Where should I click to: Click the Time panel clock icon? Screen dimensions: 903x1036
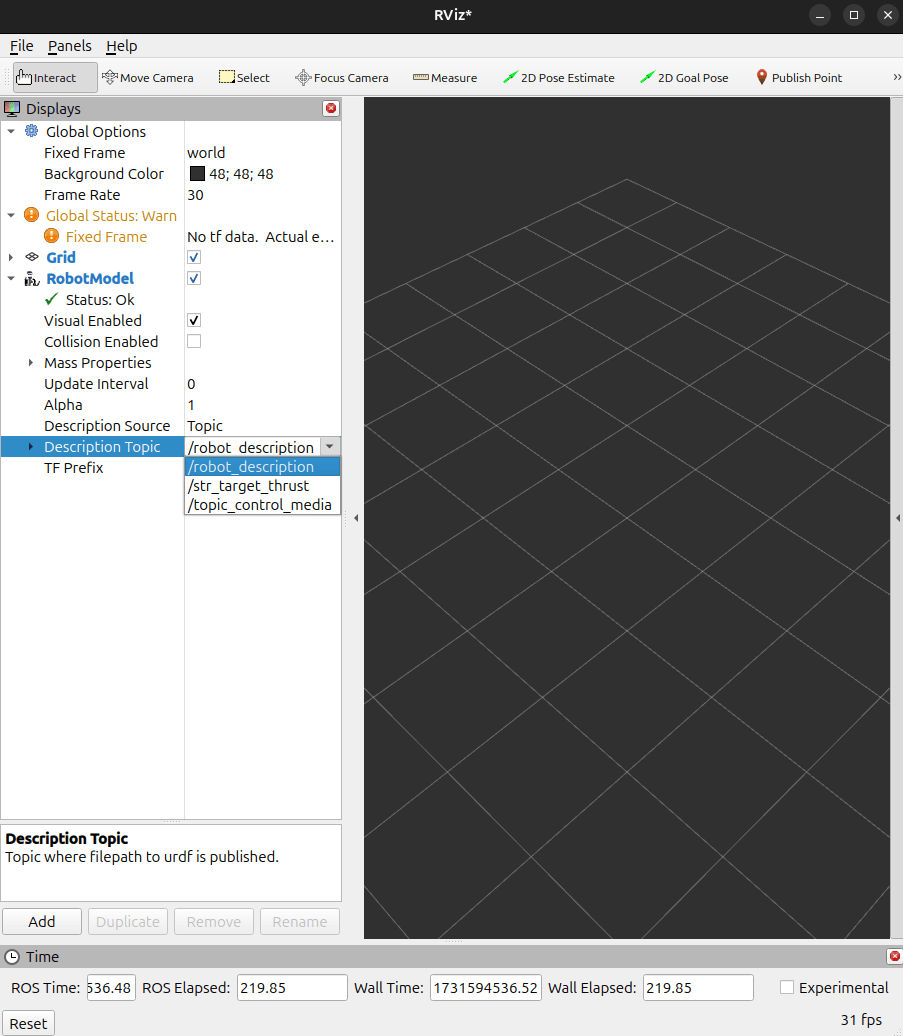pos(12,957)
